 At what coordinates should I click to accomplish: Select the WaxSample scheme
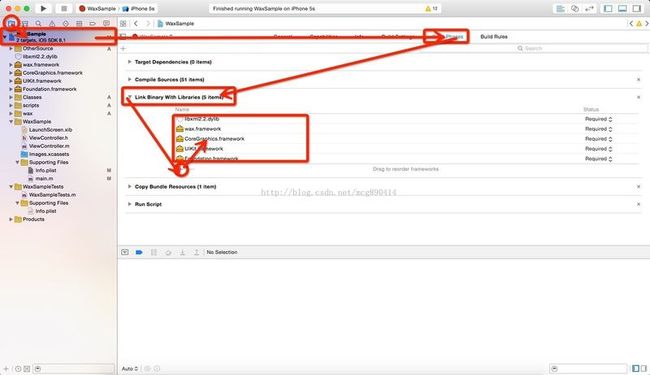pos(98,8)
